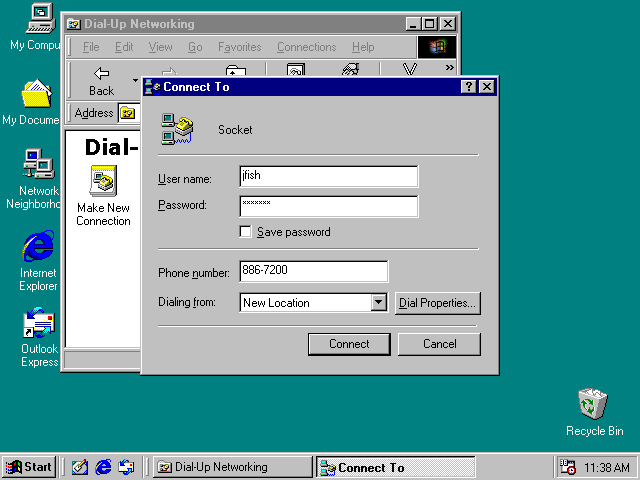640x480 pixels.
Task: Click the Address bar folder icon
Action: (128, 113)
